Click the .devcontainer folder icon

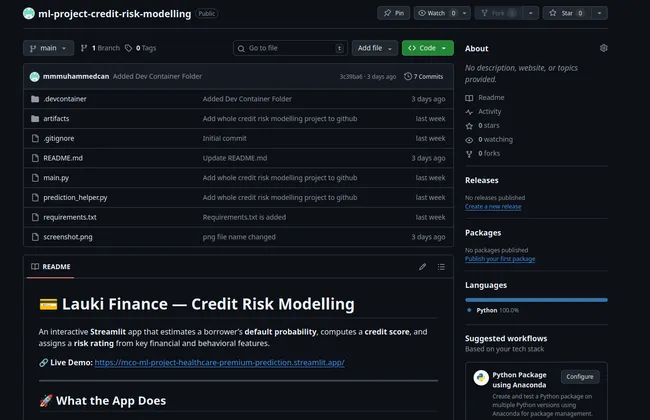35,99
